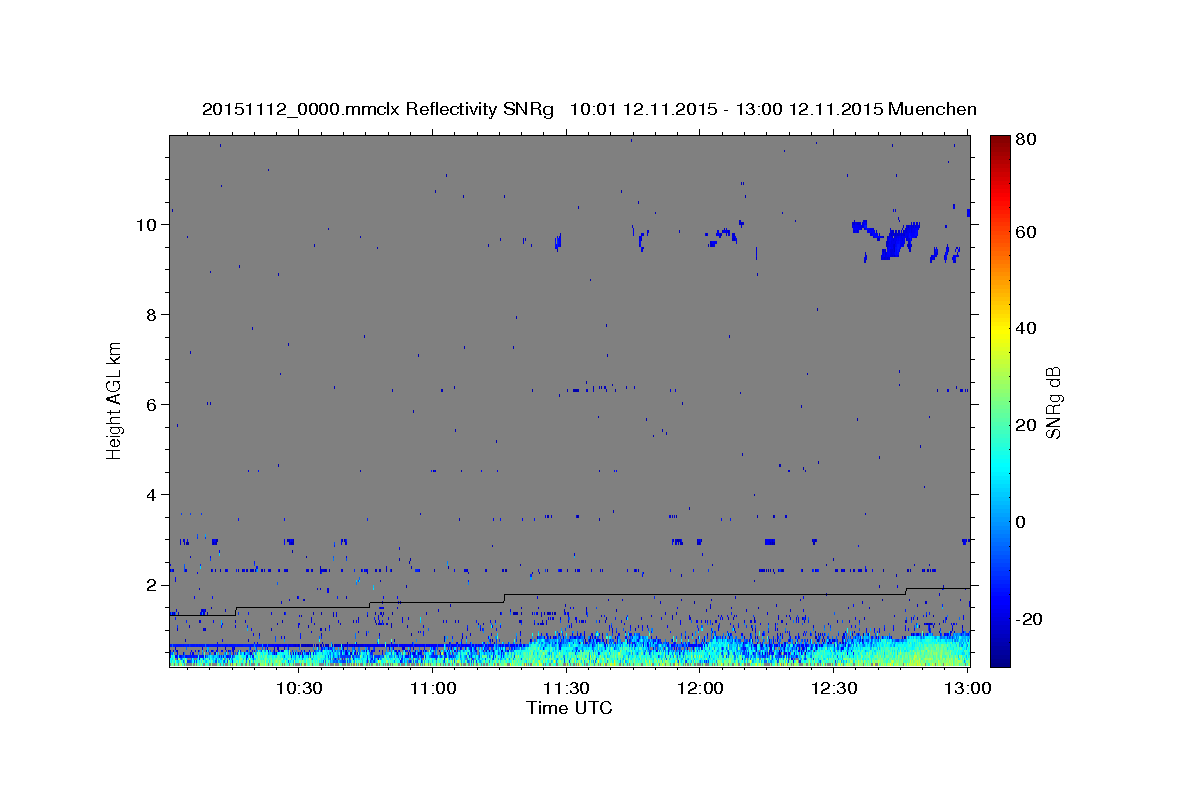Click the blue echo cluster at 3 km near 12:15
This screenshot has width=1200, height=800.
(x=769, y=541)
